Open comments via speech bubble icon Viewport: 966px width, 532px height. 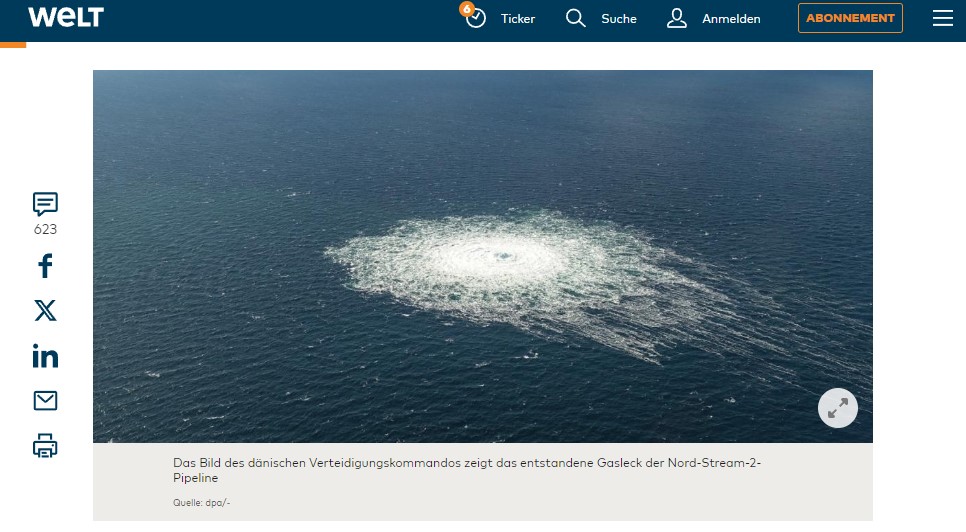pos(45,204)
